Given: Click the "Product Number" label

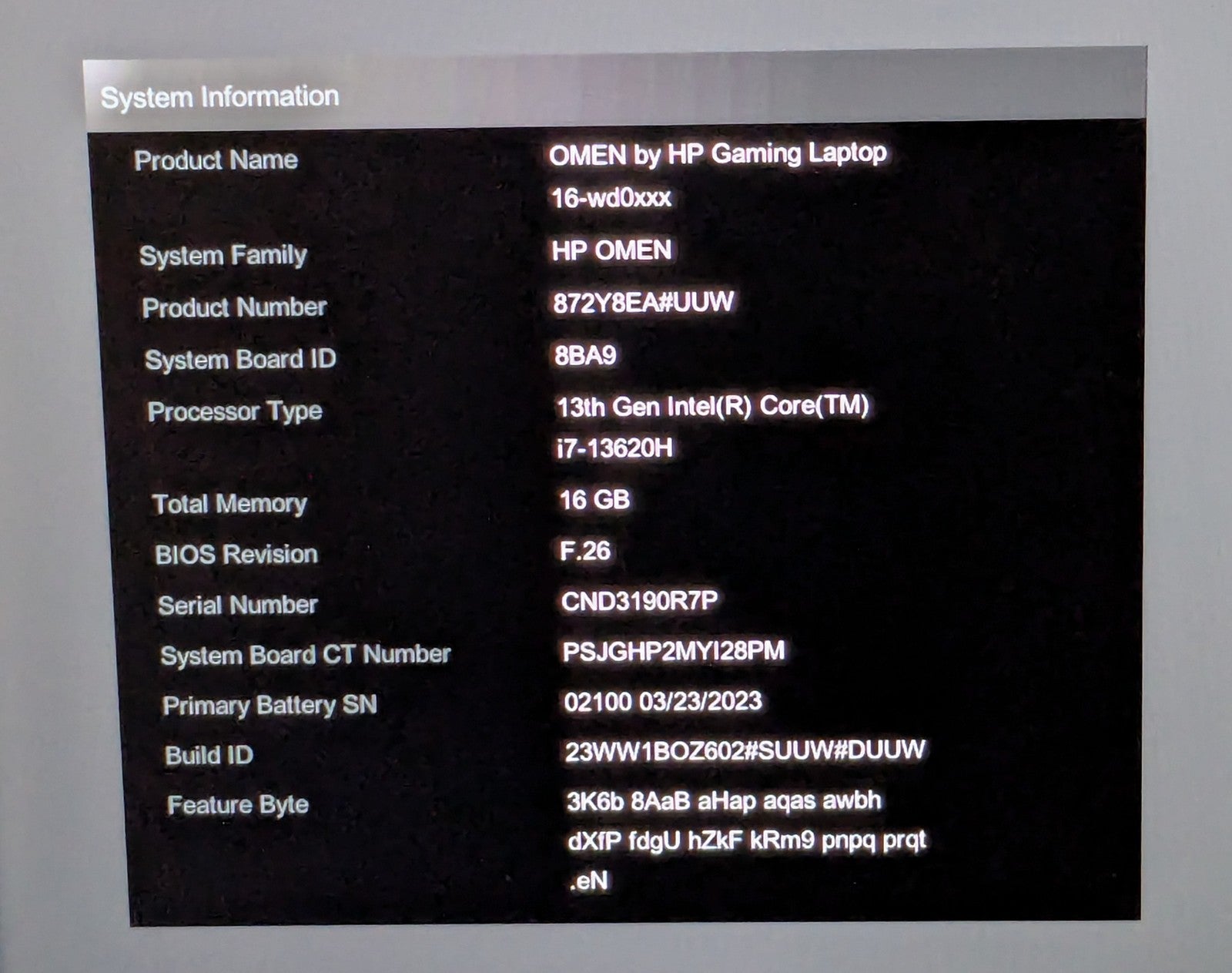Looking at the screenshot, I should (234, 307).
